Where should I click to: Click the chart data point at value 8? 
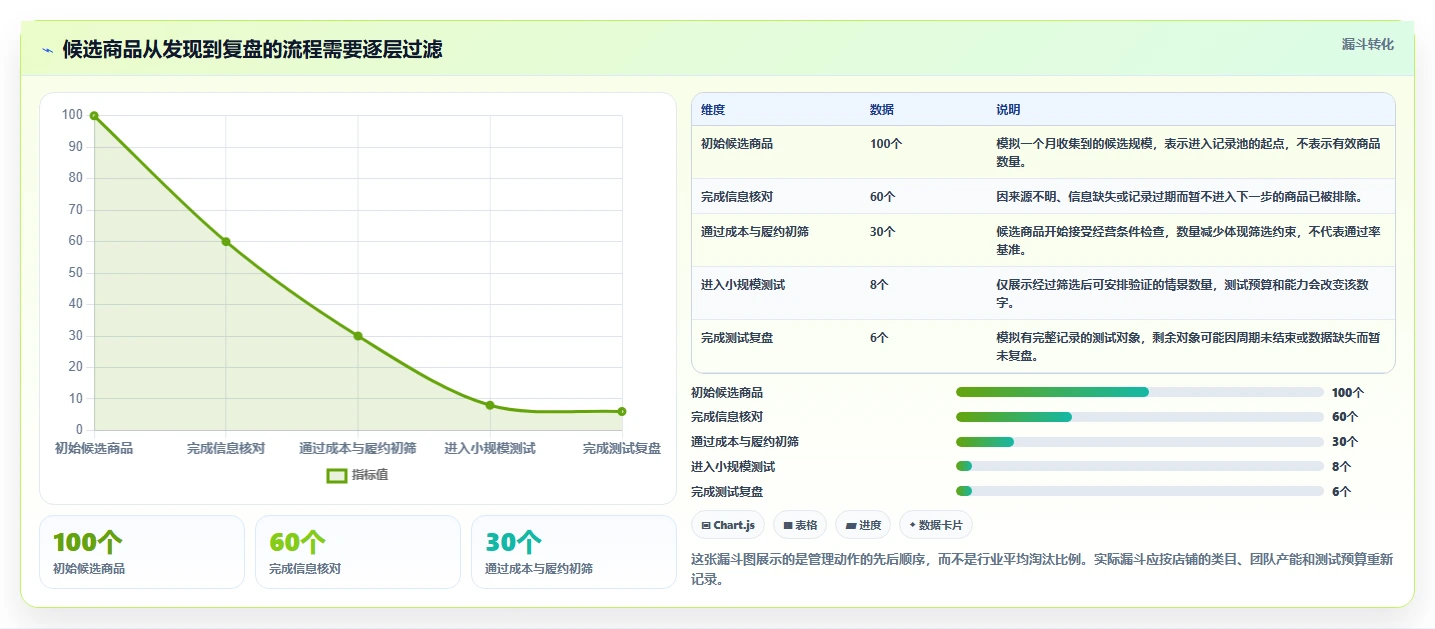tap(490, 405)
